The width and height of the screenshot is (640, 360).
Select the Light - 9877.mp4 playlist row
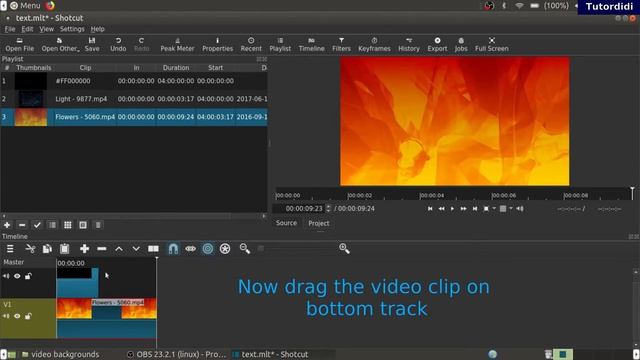134,99
